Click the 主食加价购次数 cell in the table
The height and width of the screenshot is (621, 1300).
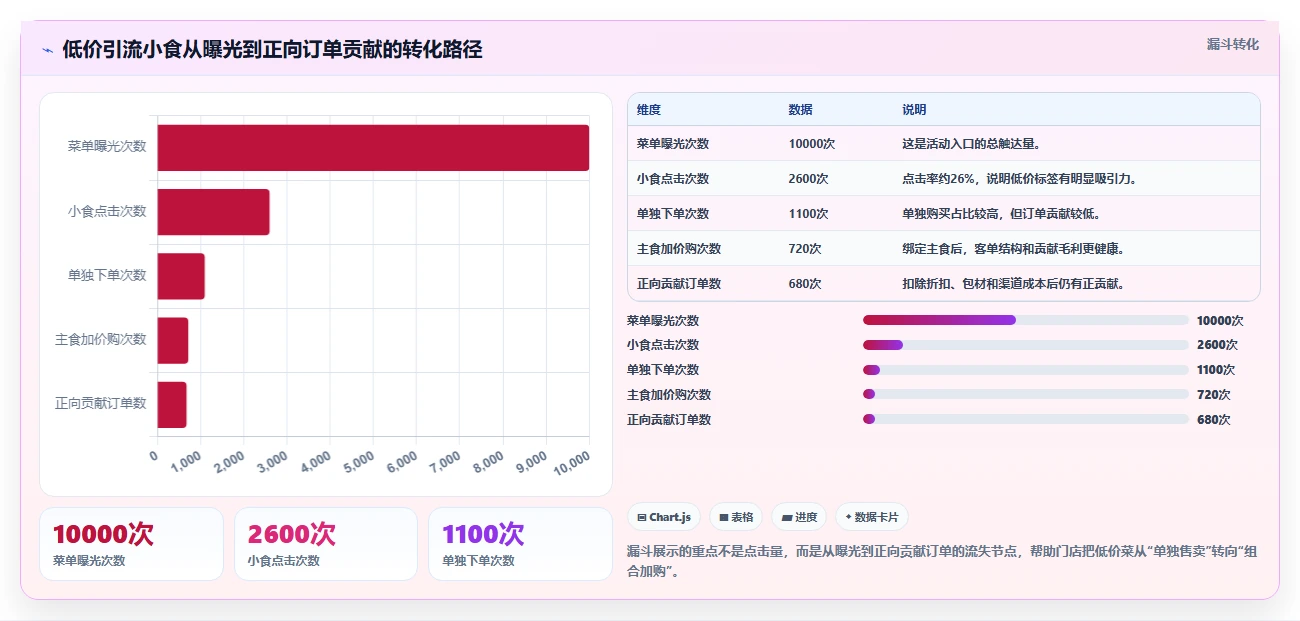[x=679, y=249]
